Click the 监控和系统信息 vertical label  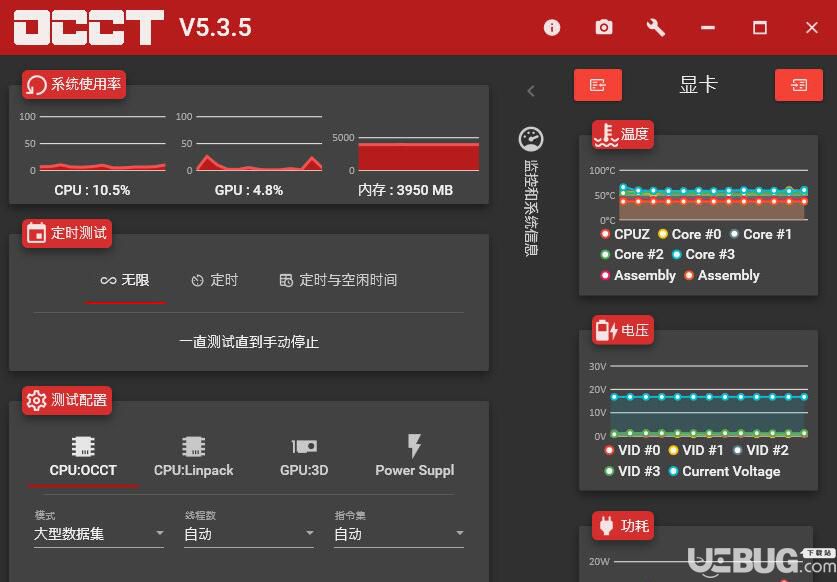(x=531, y=209)
